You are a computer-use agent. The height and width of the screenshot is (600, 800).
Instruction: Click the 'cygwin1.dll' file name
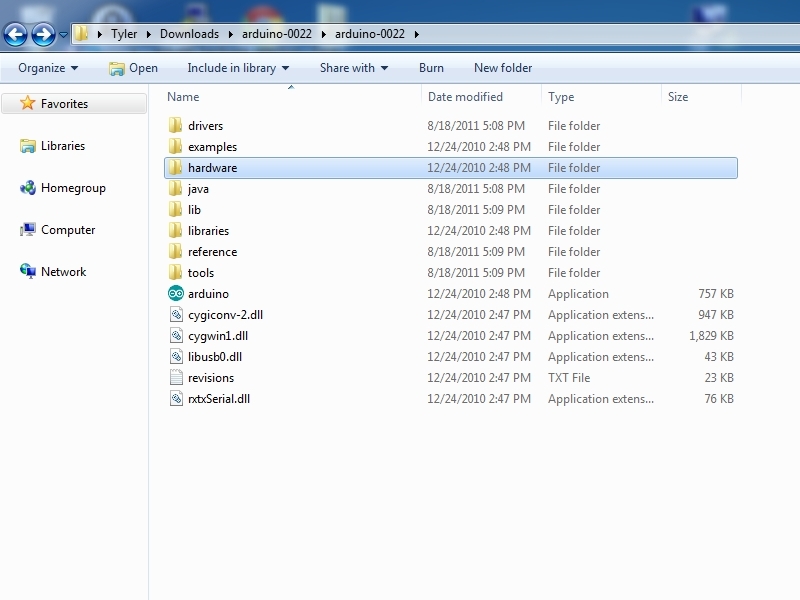(218, 336)
